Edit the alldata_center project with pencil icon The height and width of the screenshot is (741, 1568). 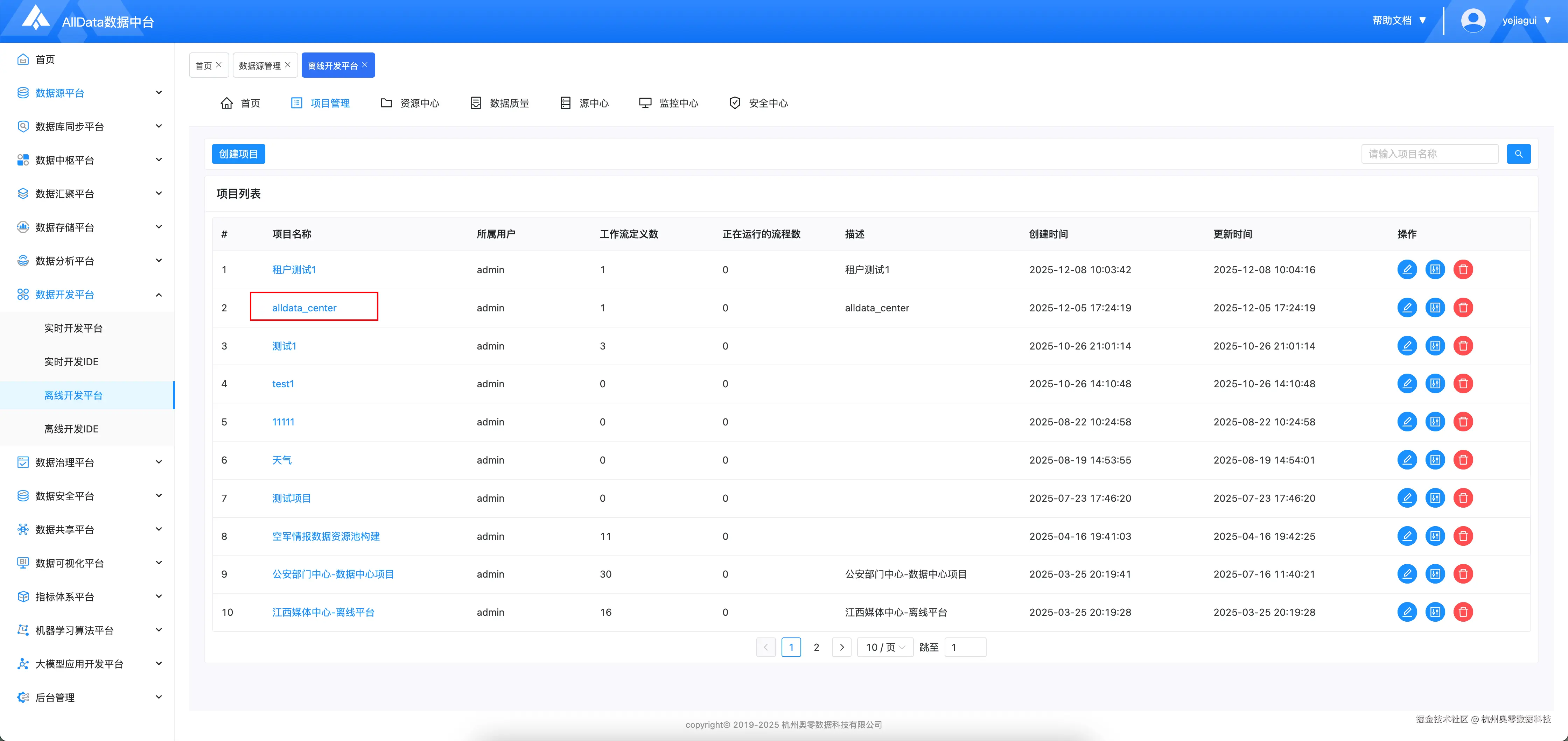1407,307
